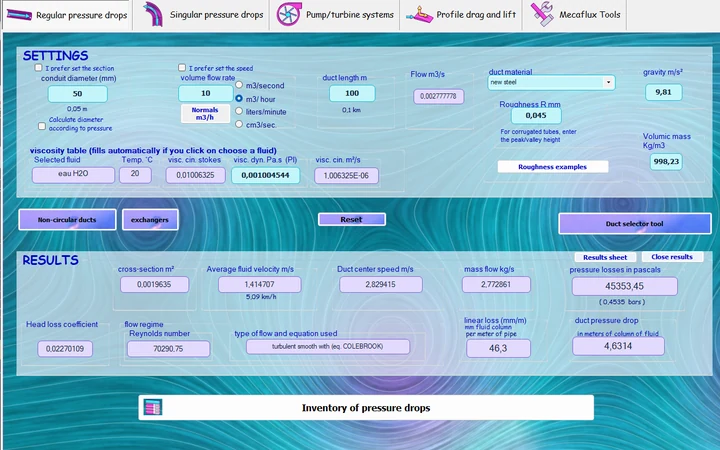Click the average fluid velocity value 1,414707

point(259,285)
